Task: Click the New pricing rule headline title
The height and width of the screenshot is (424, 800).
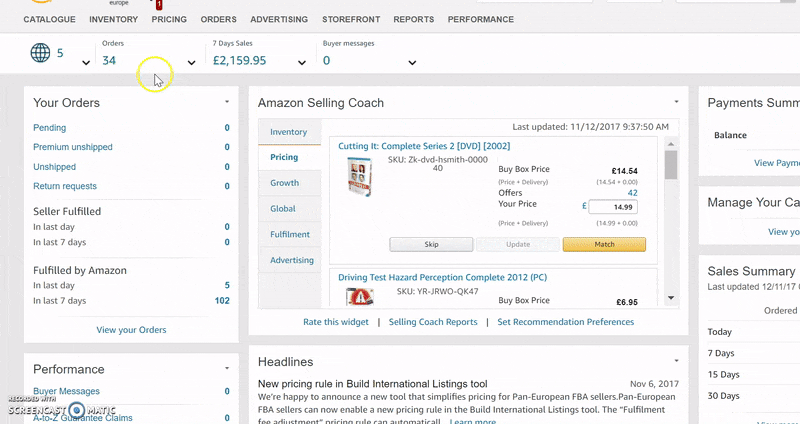Action: pos(372,384)
